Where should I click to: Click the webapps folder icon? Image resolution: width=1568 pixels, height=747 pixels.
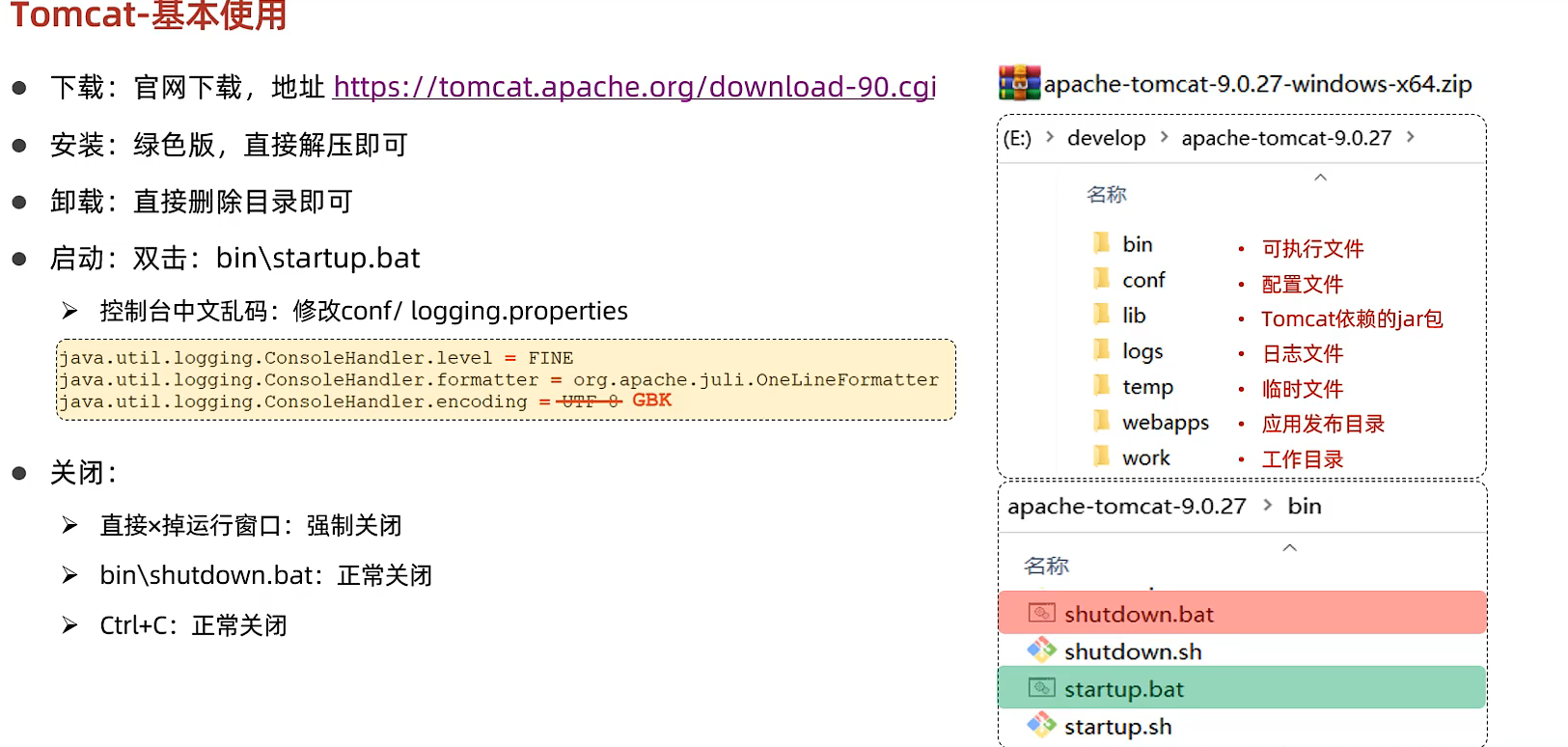(1101, 422)
